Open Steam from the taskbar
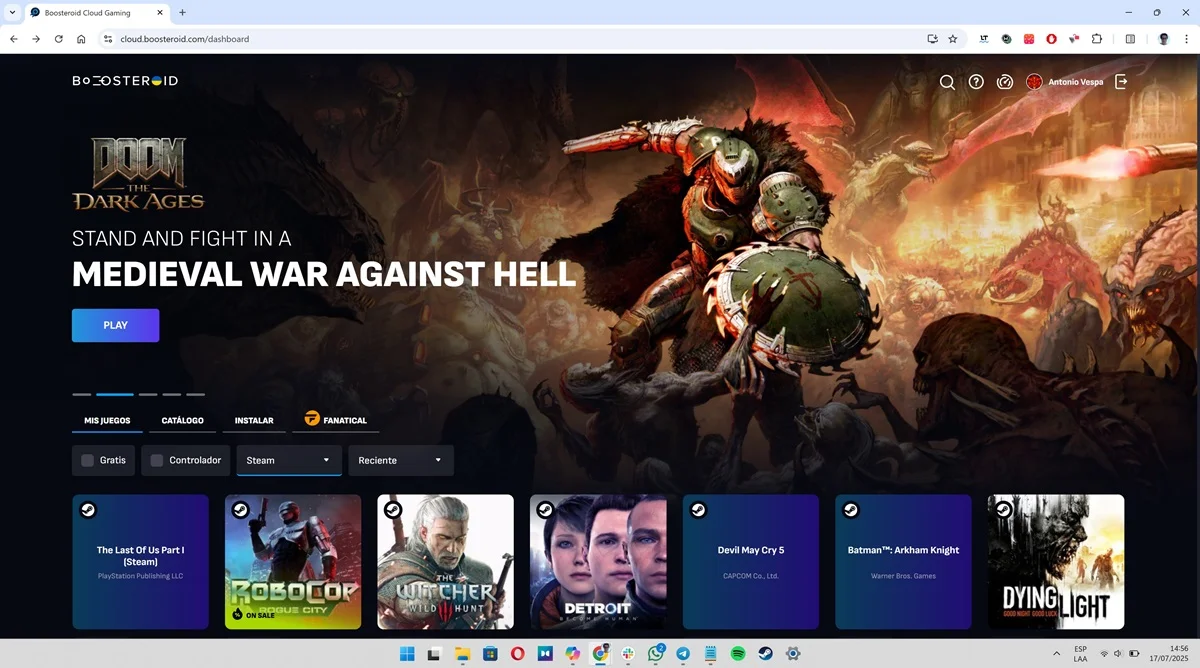Viewport: 1200px width, 668px height. tap(765, 653)
